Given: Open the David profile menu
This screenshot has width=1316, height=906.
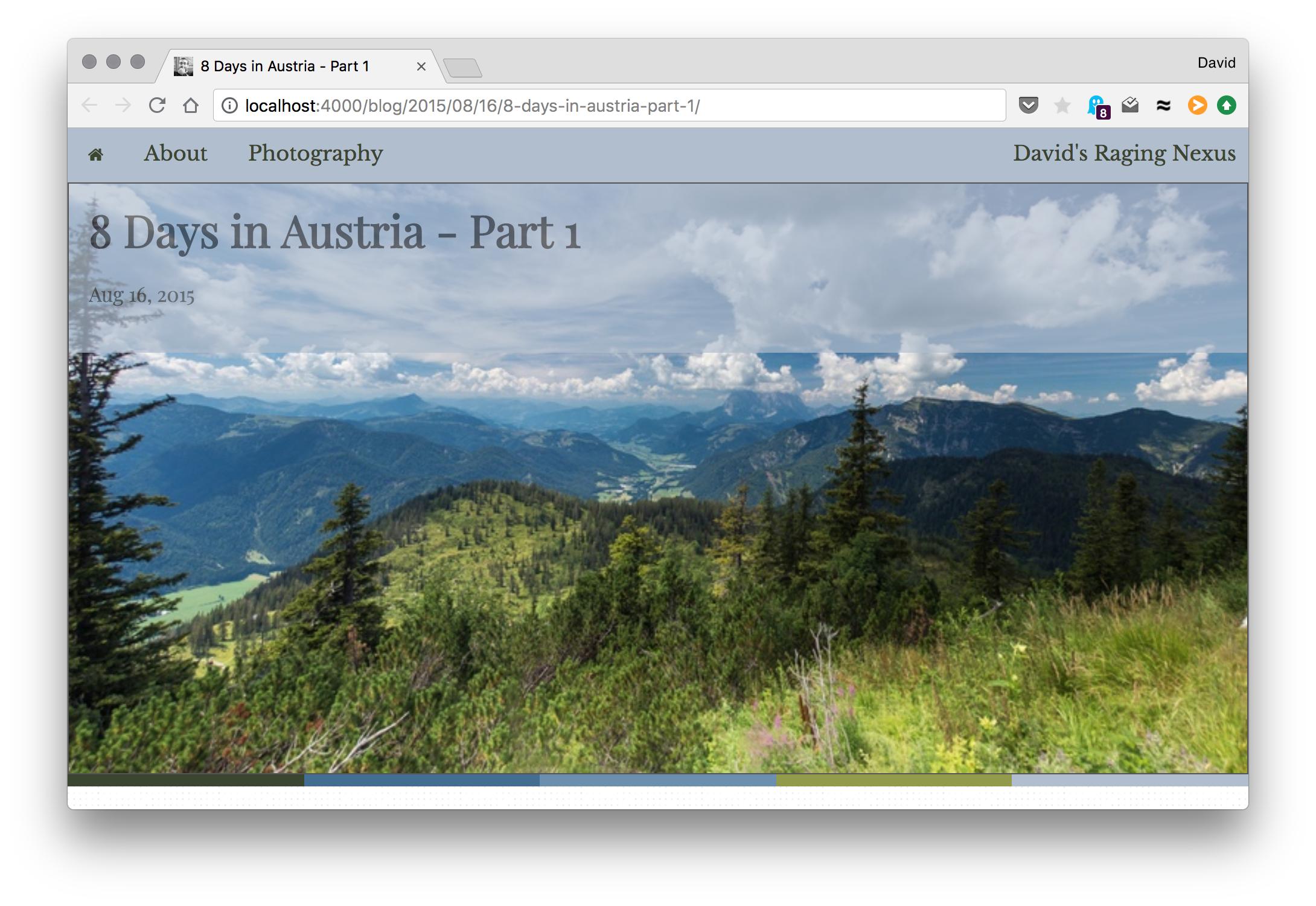Looking at the screenshot, I should 1216,63.
